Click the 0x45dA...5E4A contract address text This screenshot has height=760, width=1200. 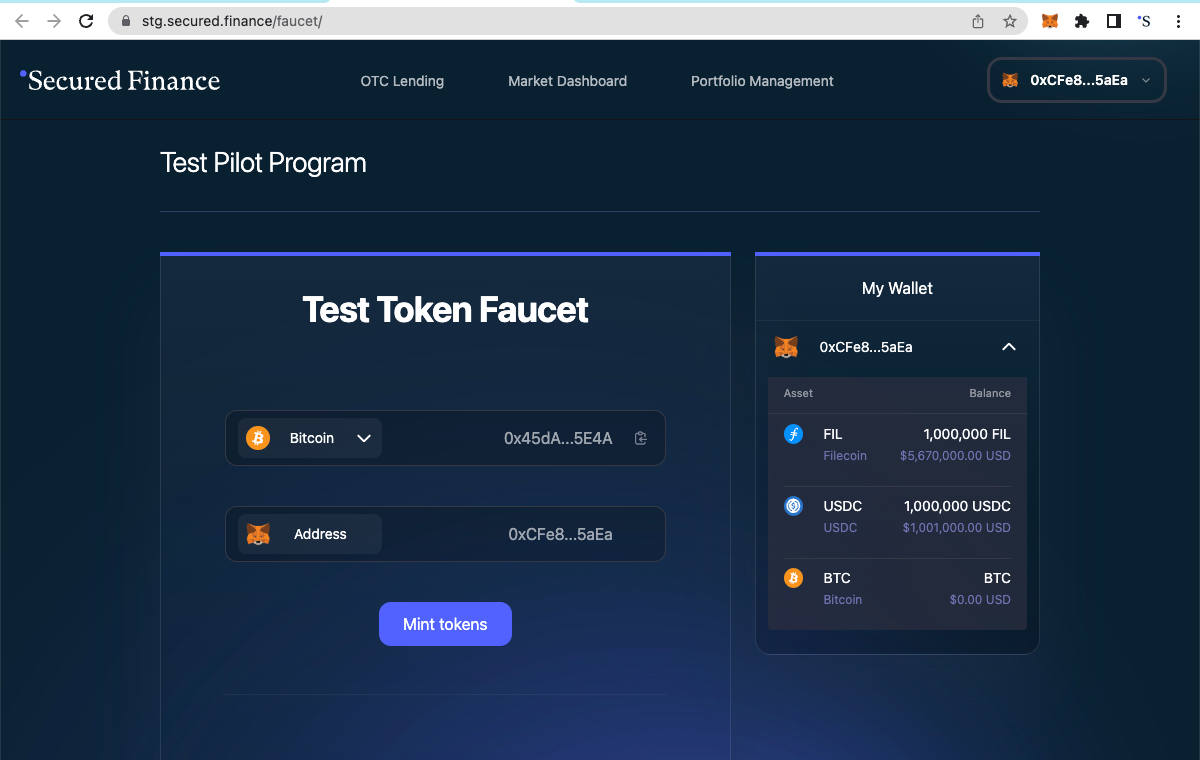point(558,438)
